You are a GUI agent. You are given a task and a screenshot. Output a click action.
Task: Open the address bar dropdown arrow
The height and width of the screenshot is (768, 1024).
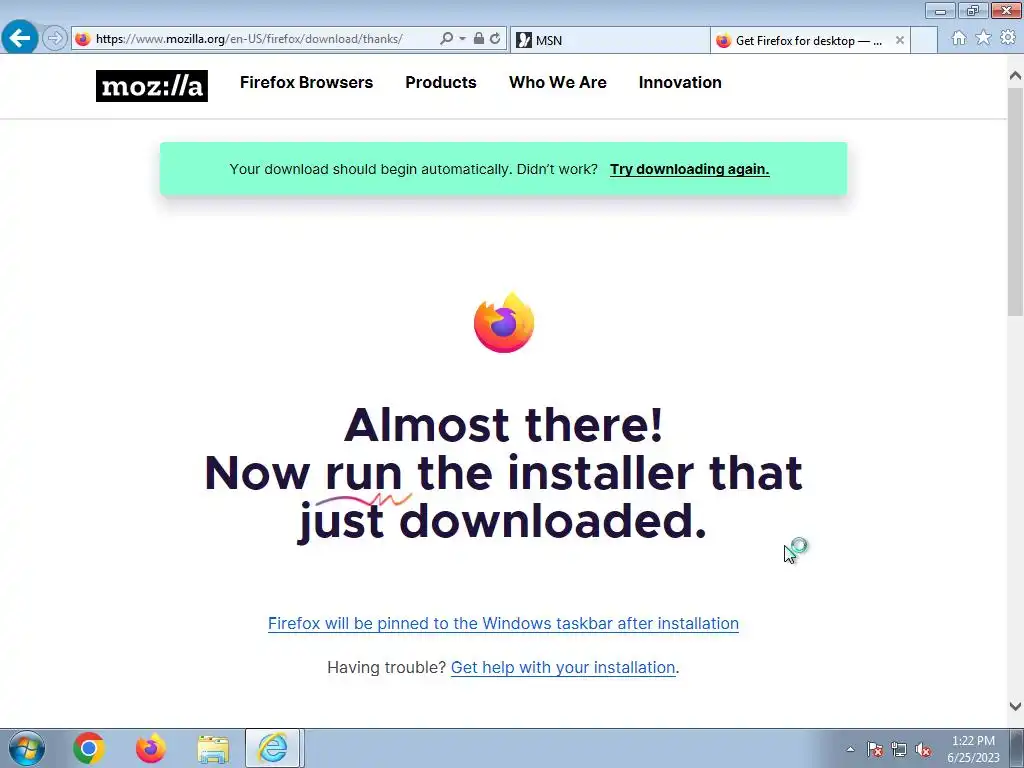[462, 39]
